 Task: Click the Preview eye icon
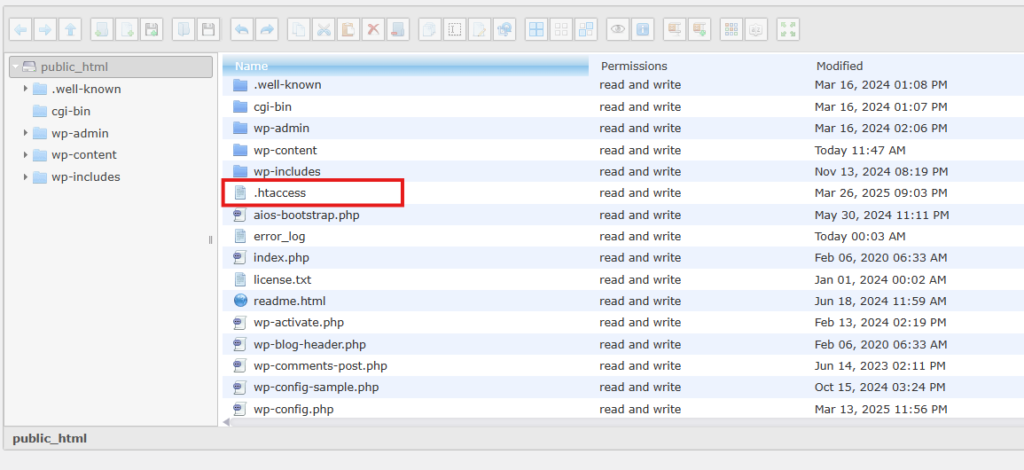click(x=618, y=30)
